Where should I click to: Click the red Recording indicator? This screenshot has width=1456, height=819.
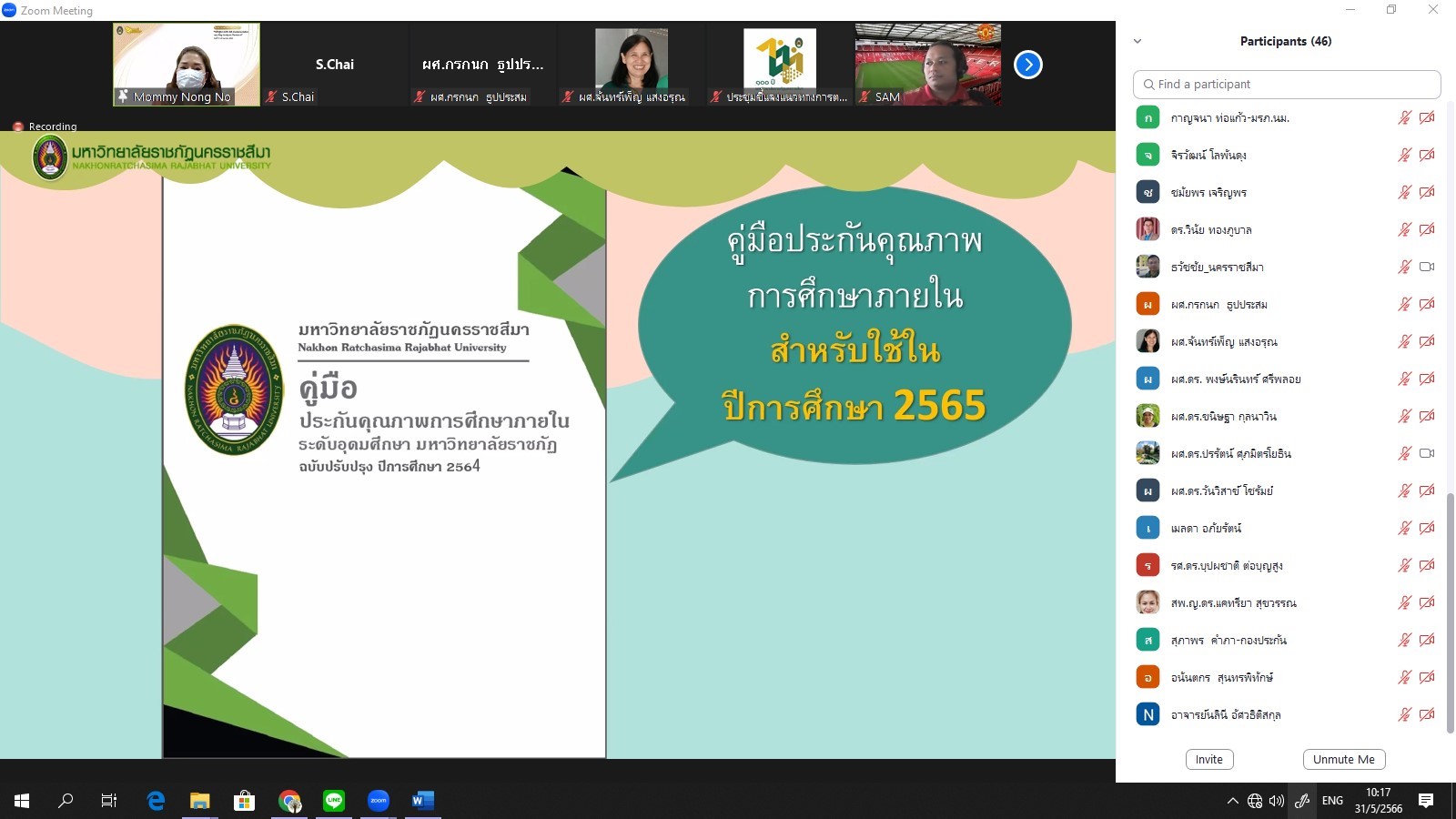pyautogui.click(x=18, y=126)
